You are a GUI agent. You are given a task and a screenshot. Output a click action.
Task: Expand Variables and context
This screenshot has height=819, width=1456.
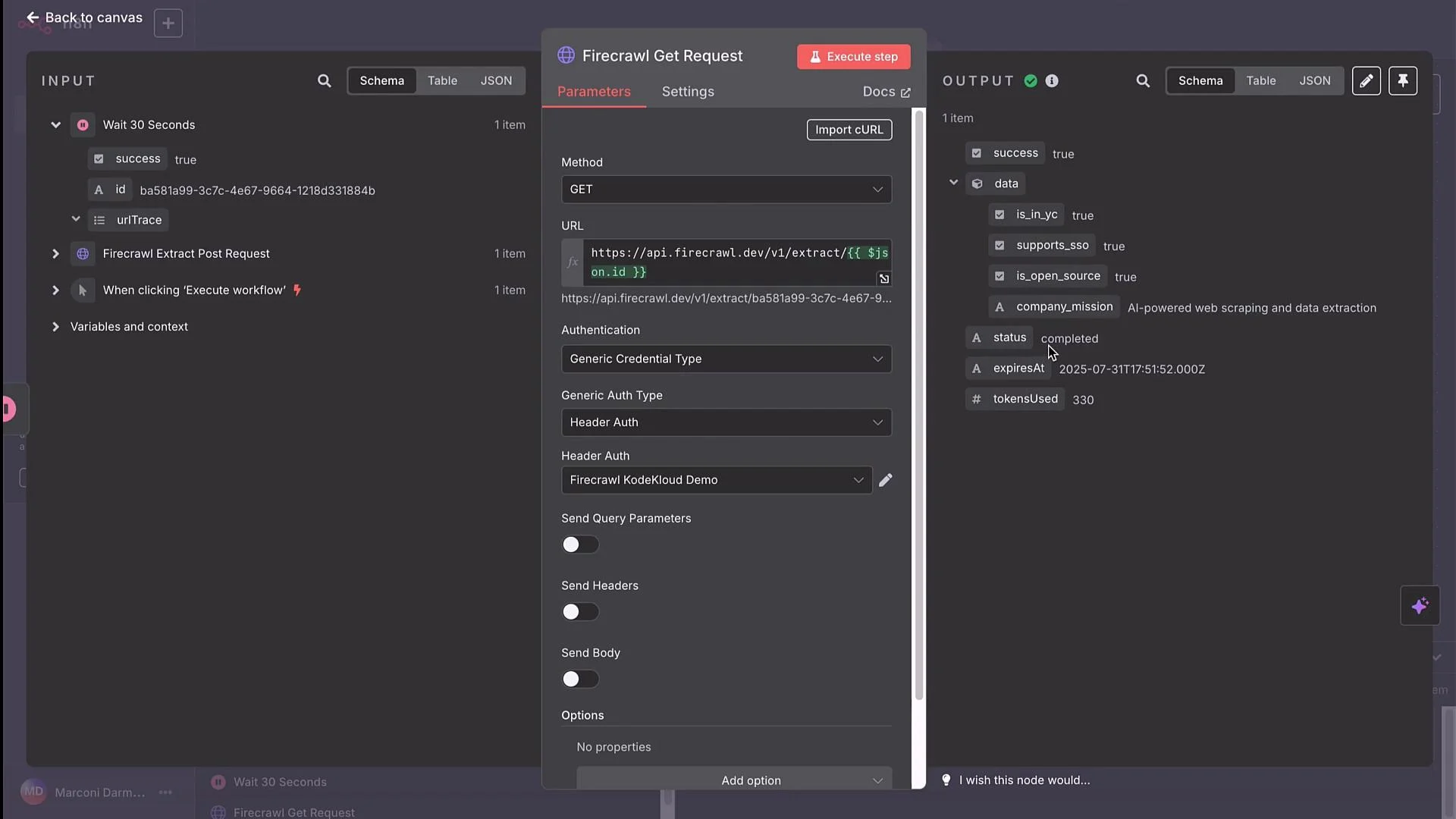tap(55, 326)
